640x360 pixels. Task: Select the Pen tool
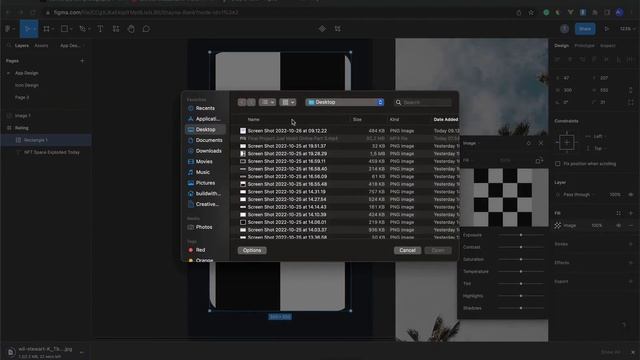pyautogui.click(x=83, y=29)
